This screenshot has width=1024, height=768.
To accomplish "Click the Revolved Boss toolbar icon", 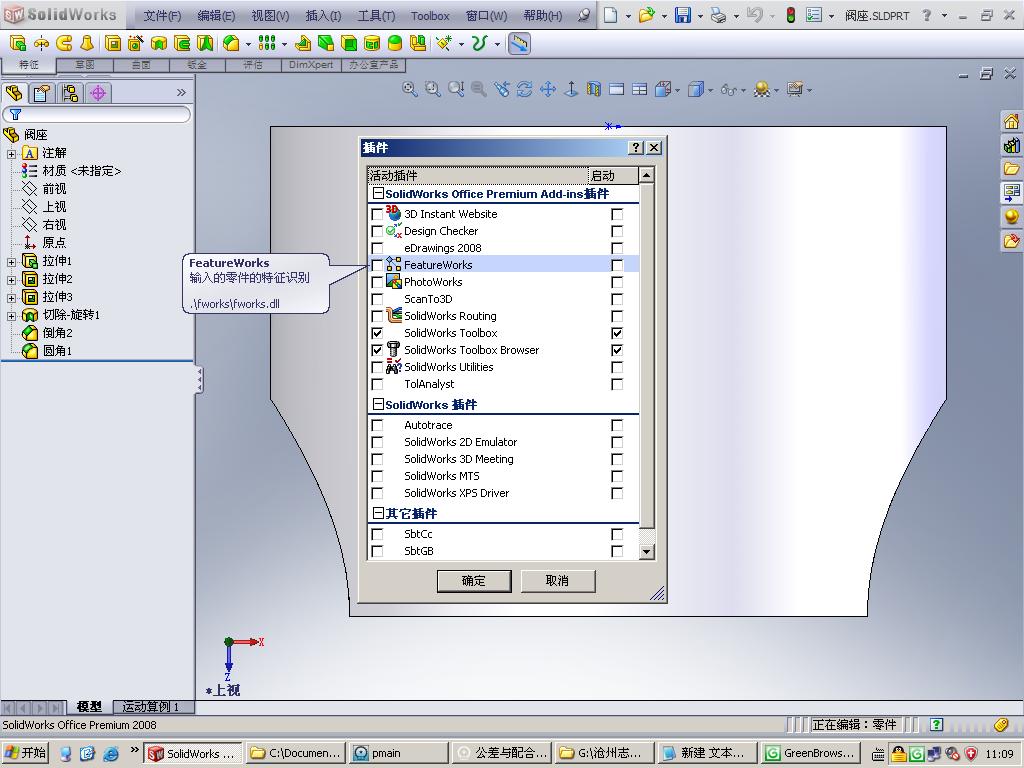I will click(x=41, y=44).
